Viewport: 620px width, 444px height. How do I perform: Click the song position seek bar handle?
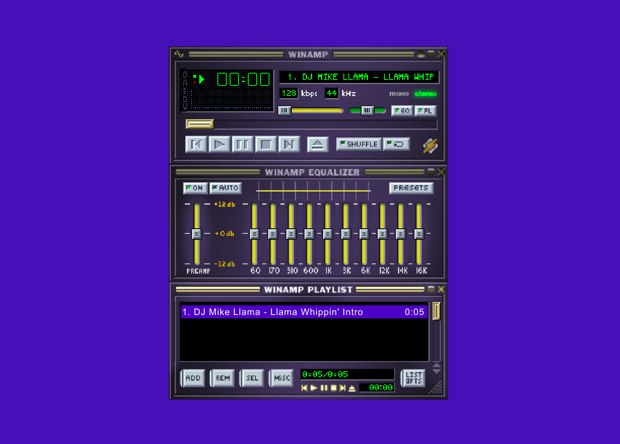(x=200, y=124)
